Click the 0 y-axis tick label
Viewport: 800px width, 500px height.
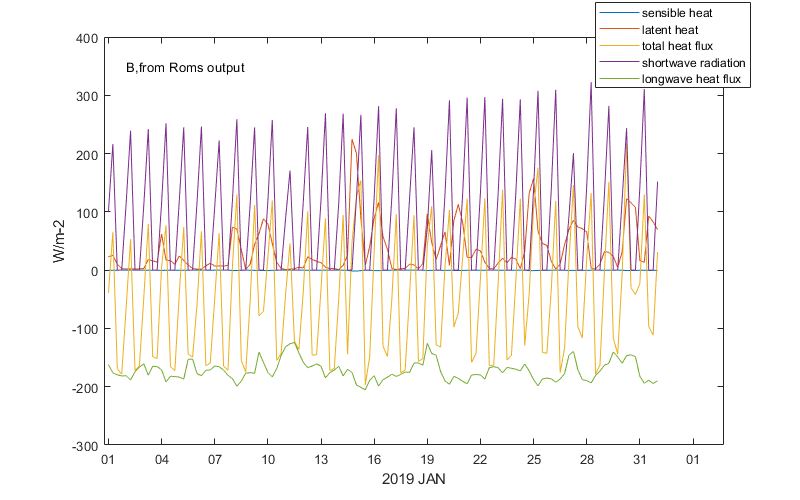coord(94,271)
